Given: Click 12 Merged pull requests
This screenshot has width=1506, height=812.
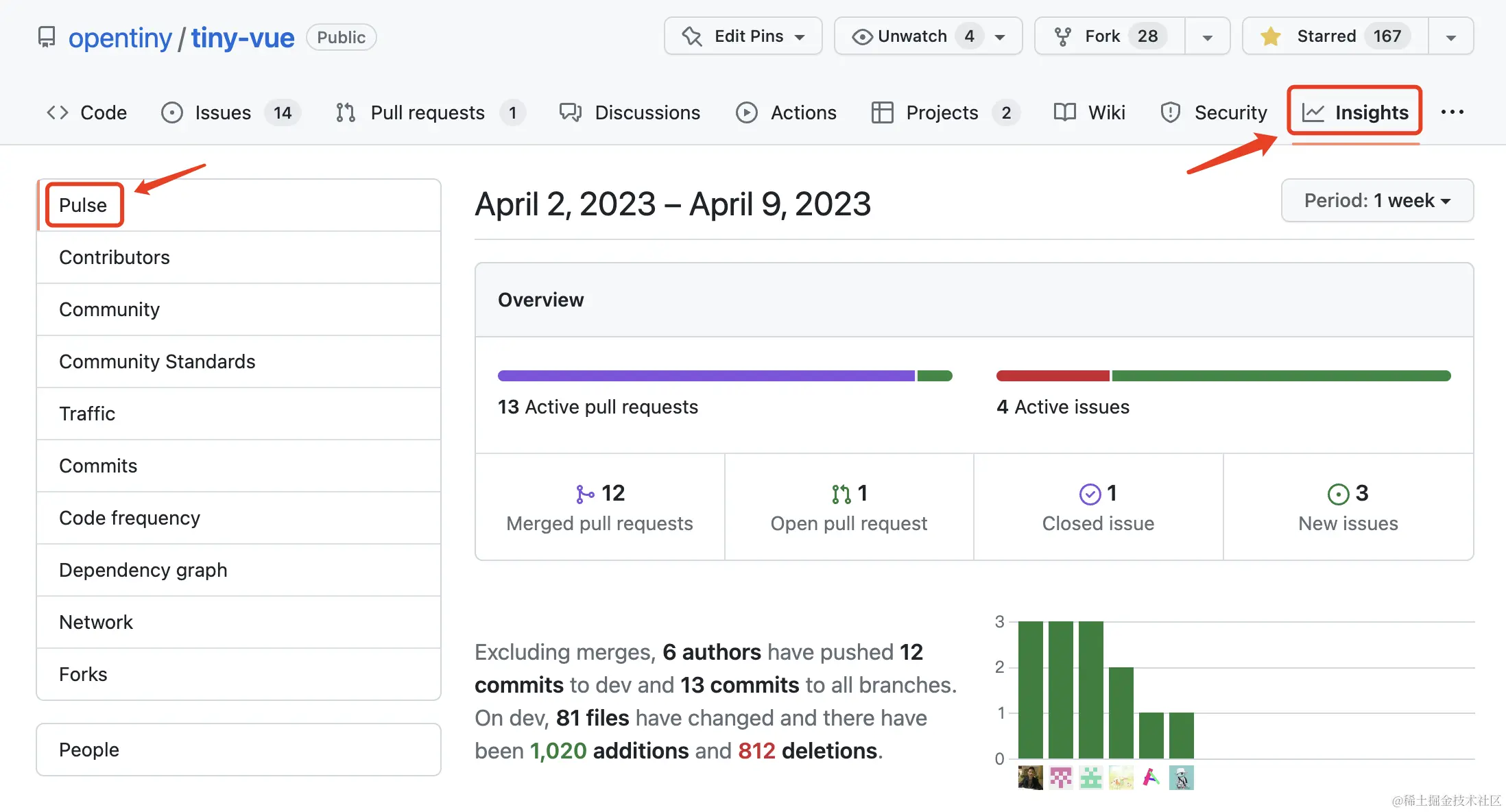Looking at the screenshot, I should coord(600,507).
